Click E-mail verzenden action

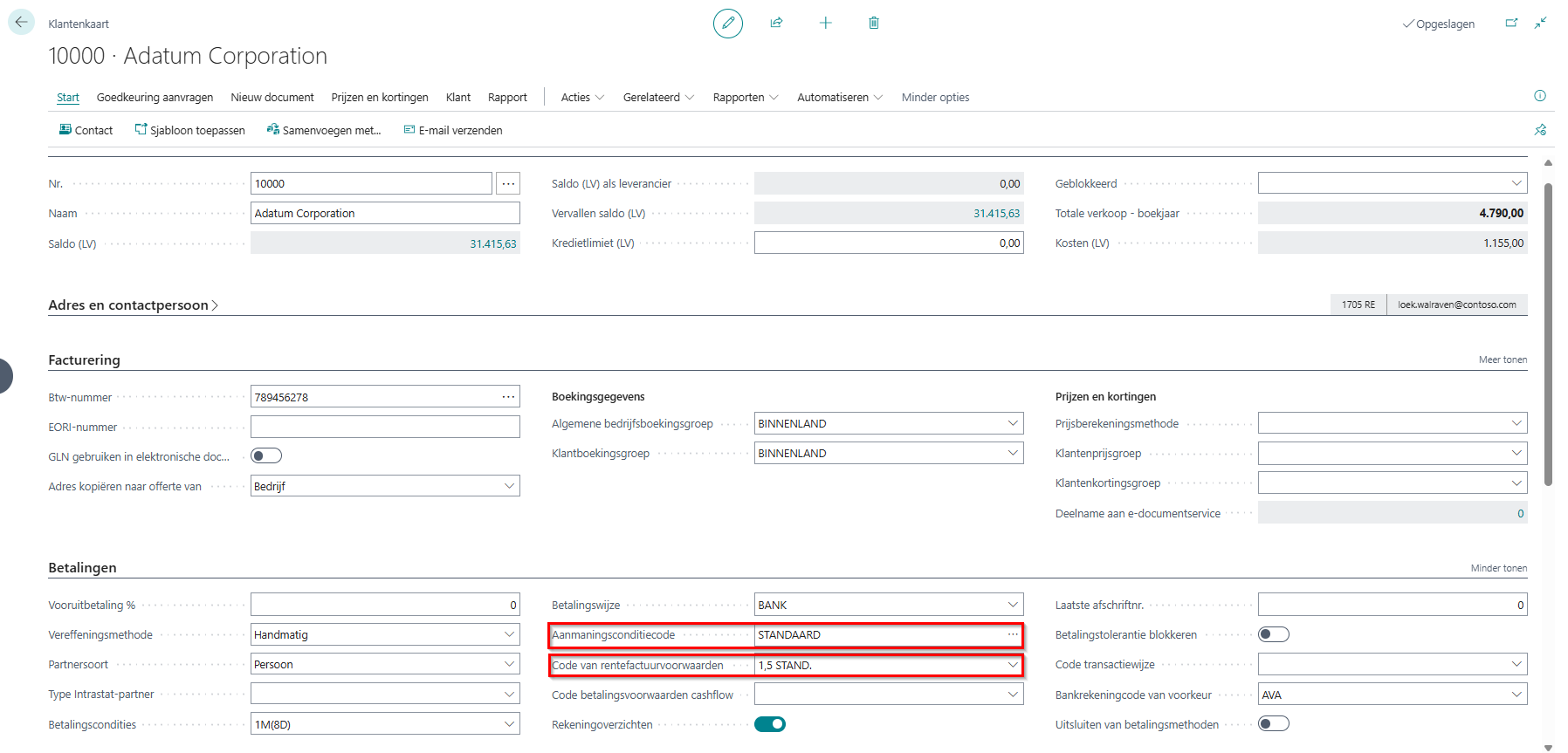[452, 130]
